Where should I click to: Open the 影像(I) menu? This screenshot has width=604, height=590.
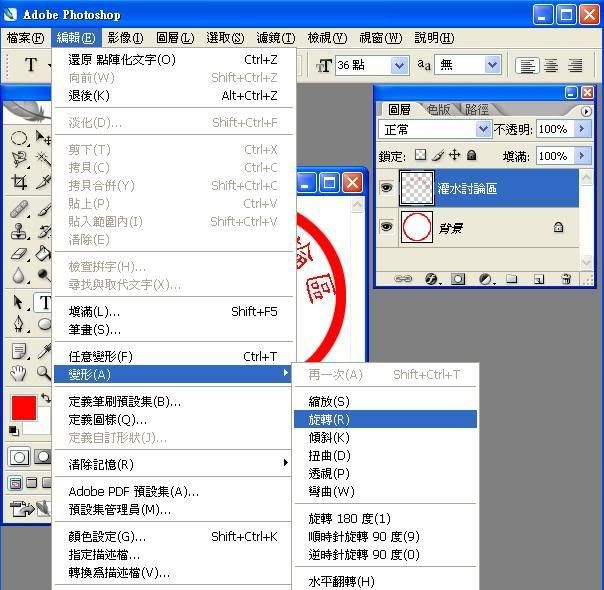tap(126, 38)
